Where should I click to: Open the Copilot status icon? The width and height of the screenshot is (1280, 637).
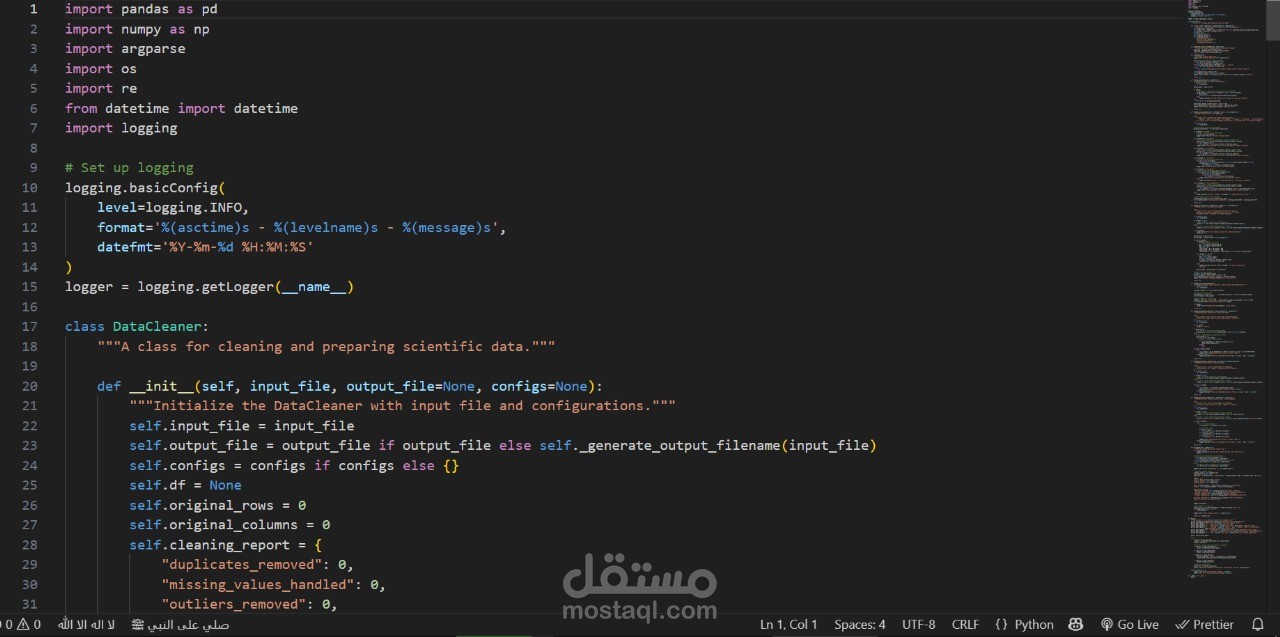(x=1076, y=624)
